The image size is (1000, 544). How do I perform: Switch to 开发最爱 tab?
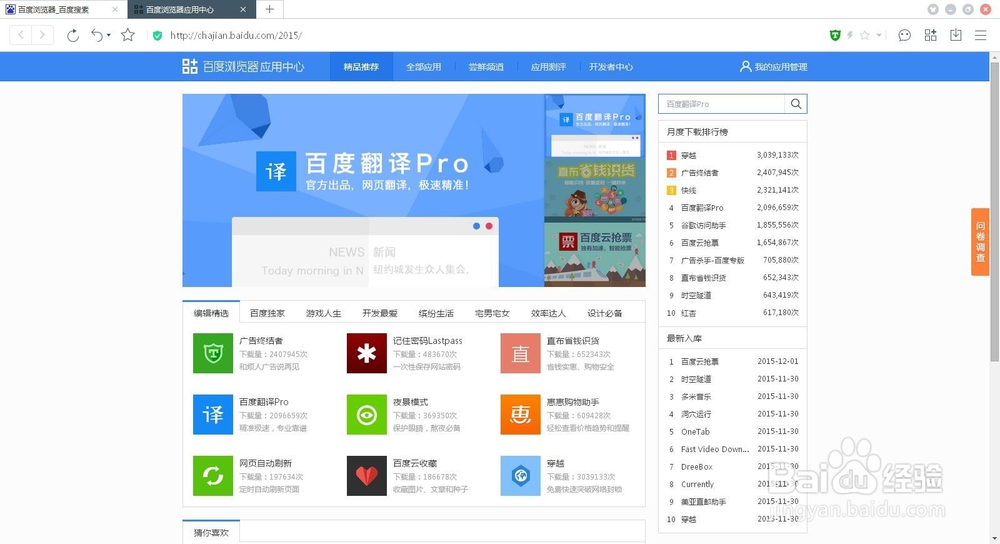point(379,312)
